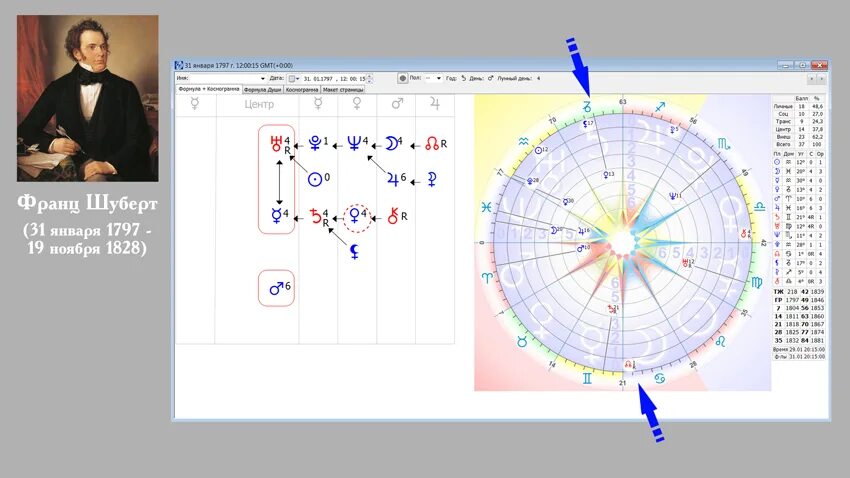Open the Космограмма tab
Image resolution: width=850 pixels, height=478 pixels.
302,89
